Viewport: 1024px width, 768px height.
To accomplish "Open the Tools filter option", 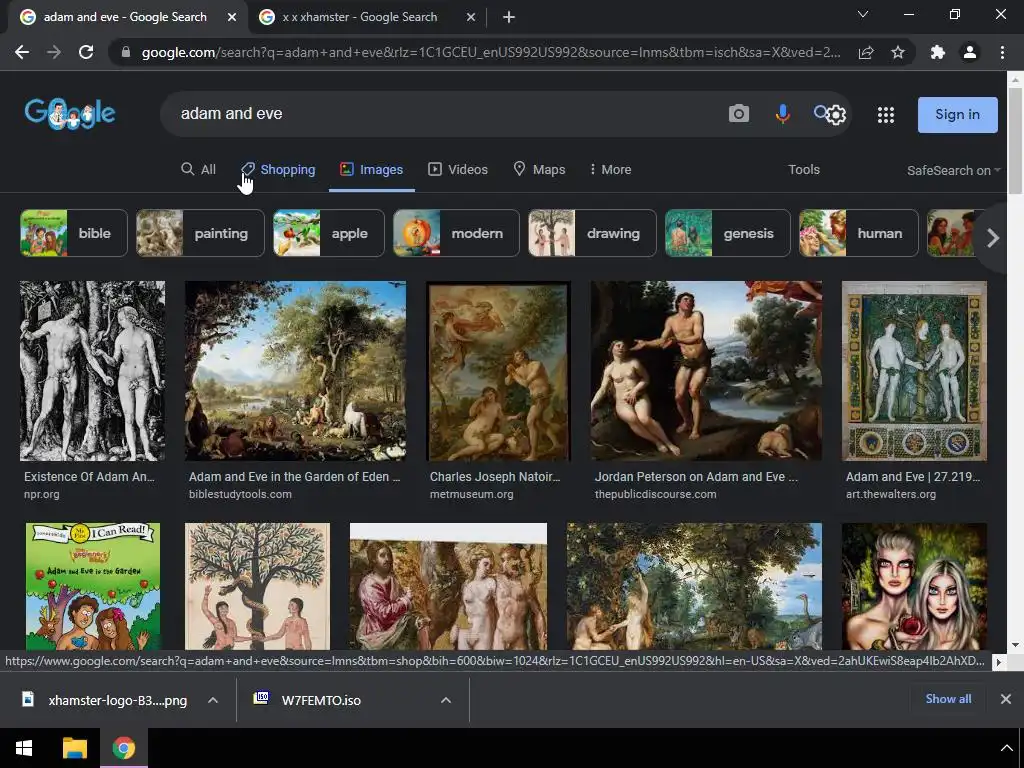I will click(x=804, y=170).
